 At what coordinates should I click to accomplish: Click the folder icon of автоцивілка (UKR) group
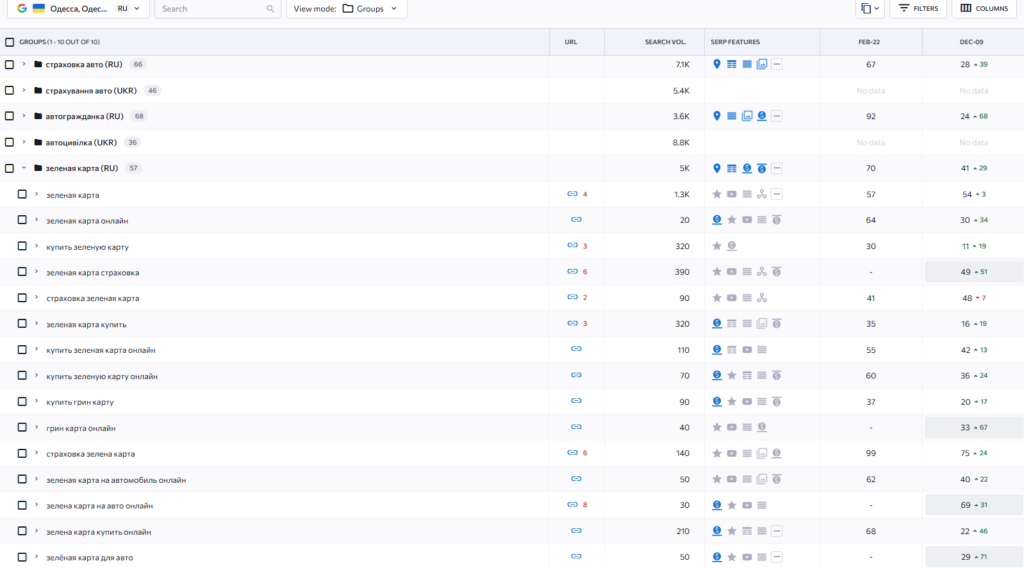38,142
